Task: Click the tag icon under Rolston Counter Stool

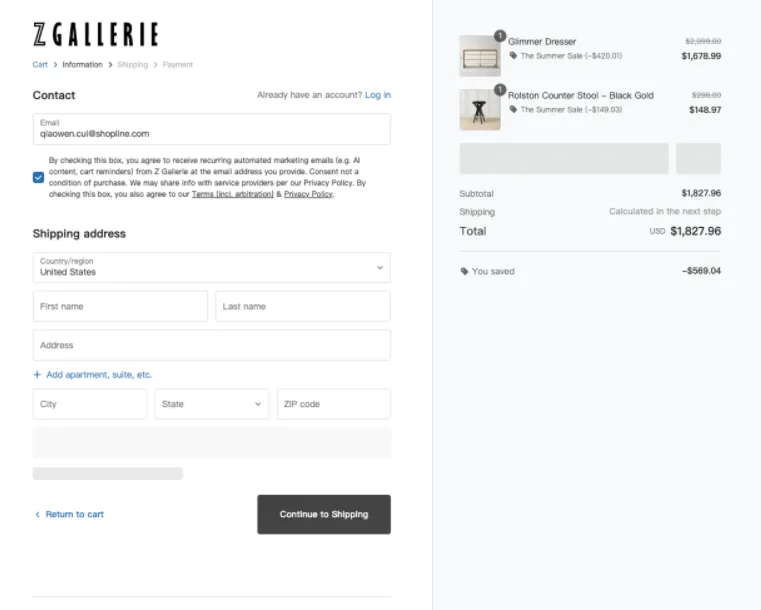Action: (513, 109)
